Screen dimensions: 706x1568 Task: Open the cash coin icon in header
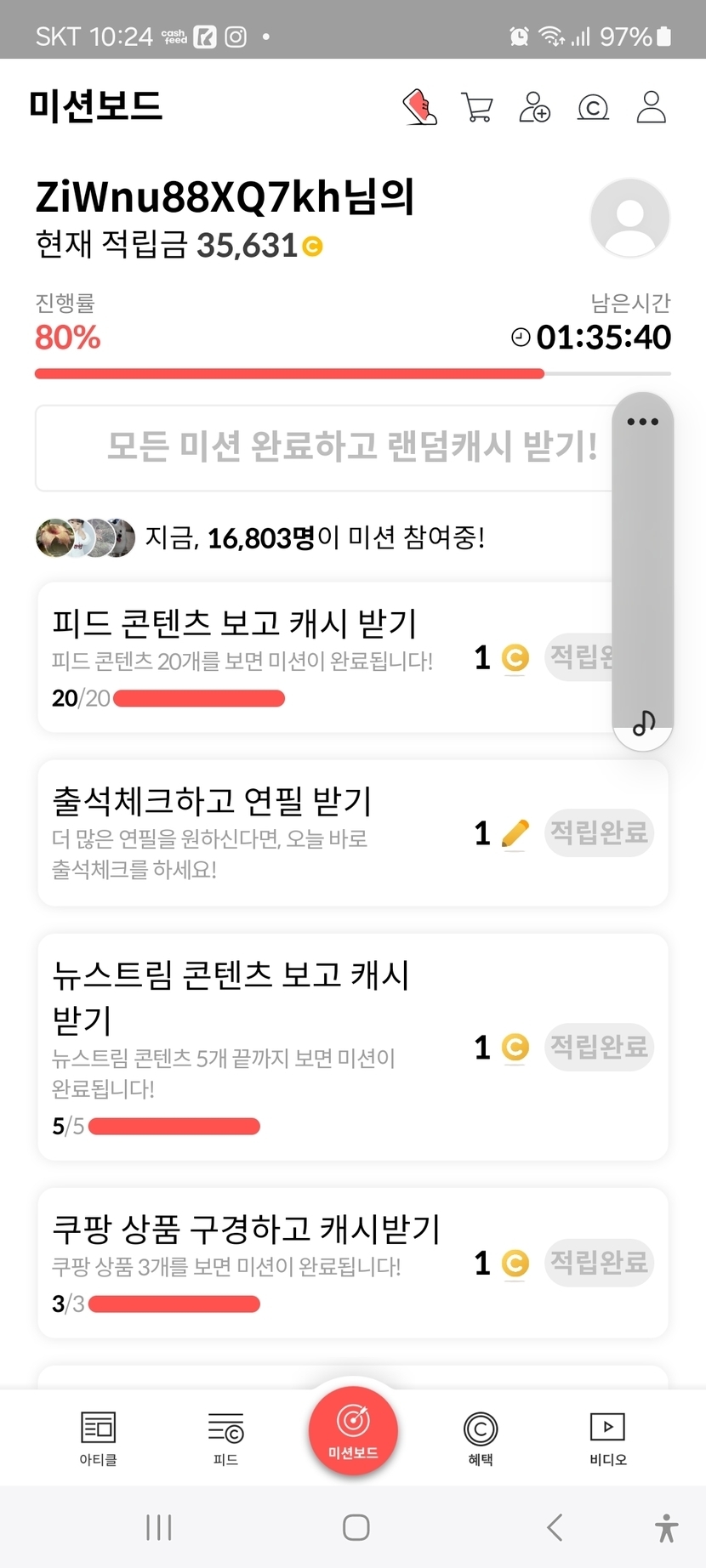pos(593,108)
